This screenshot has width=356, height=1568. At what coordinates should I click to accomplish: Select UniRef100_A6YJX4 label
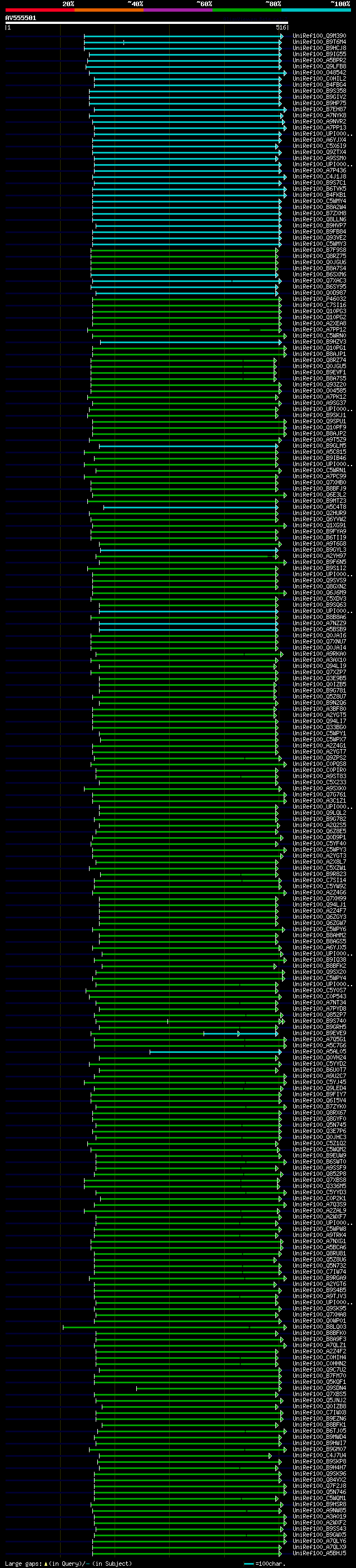(x=319, y=140)
